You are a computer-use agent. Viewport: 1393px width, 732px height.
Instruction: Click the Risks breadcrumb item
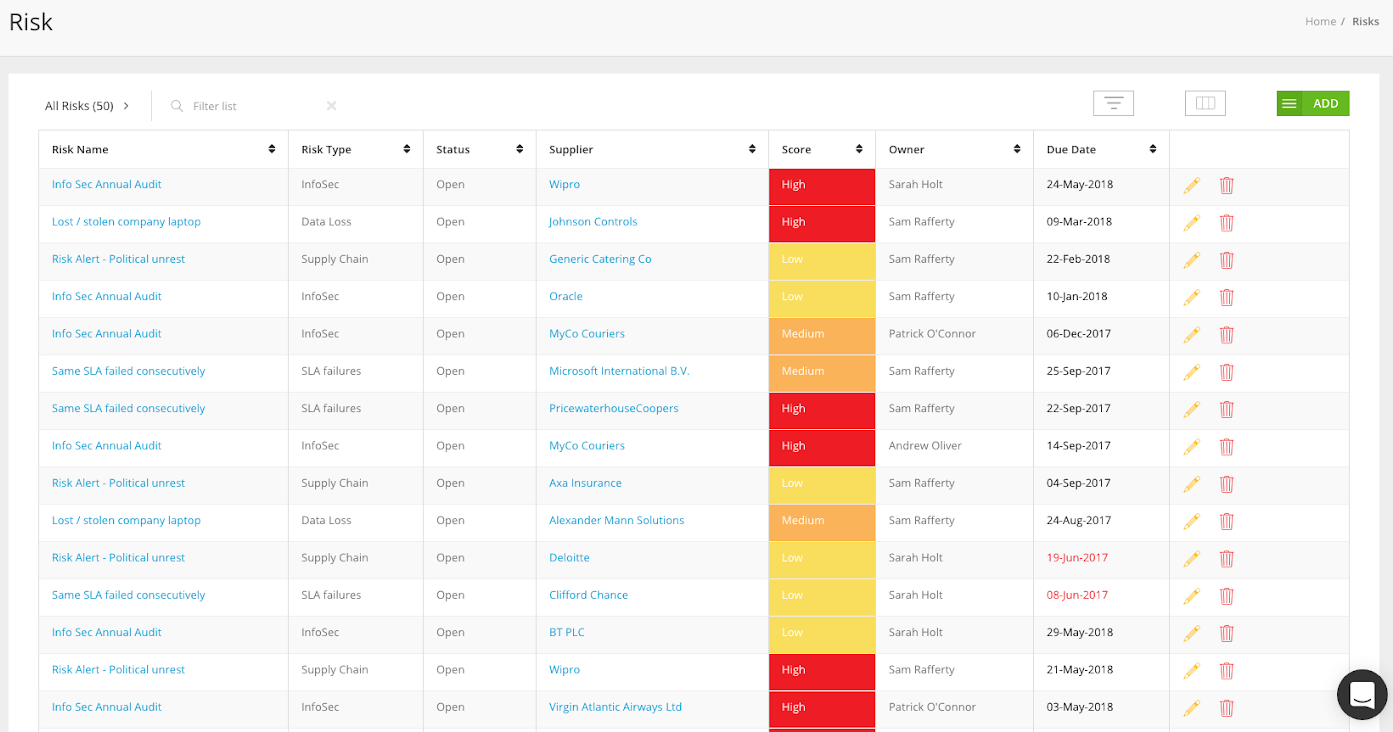tap(1365, 21)
